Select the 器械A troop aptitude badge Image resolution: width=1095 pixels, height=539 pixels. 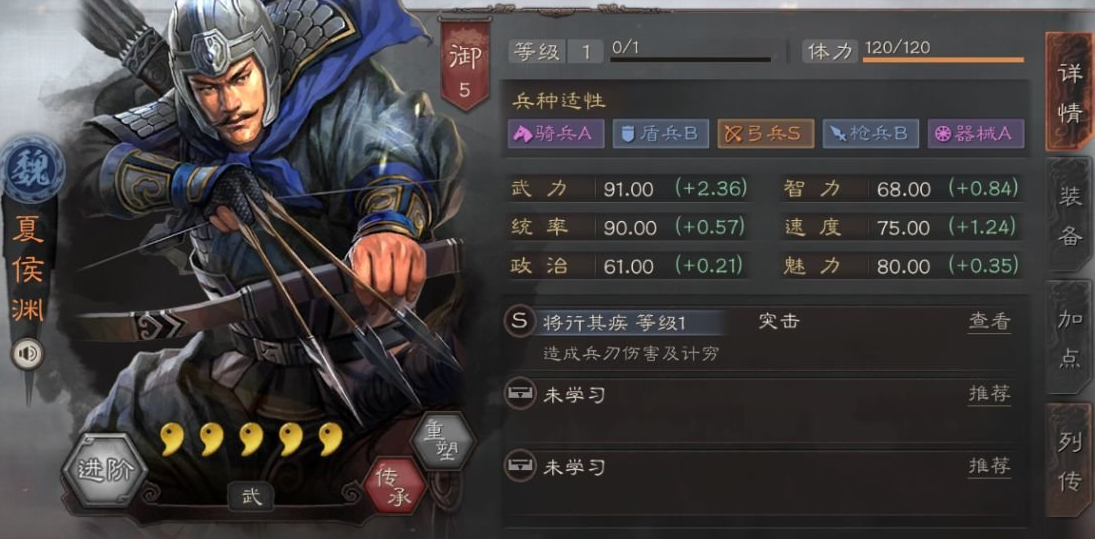[976, 135]
